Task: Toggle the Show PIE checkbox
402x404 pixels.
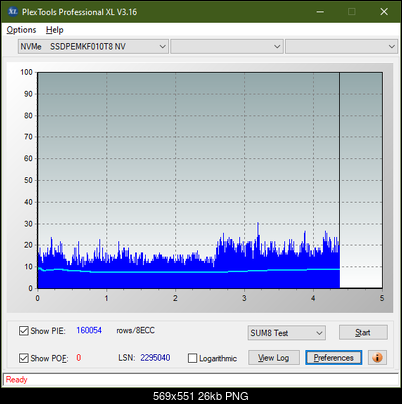Action: pyautogui.click(x=24, y=331)
